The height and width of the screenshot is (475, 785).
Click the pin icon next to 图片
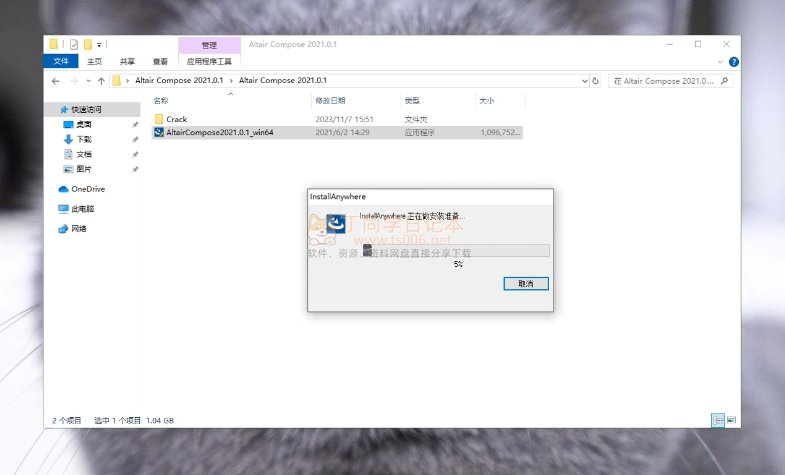click(135, 170)
